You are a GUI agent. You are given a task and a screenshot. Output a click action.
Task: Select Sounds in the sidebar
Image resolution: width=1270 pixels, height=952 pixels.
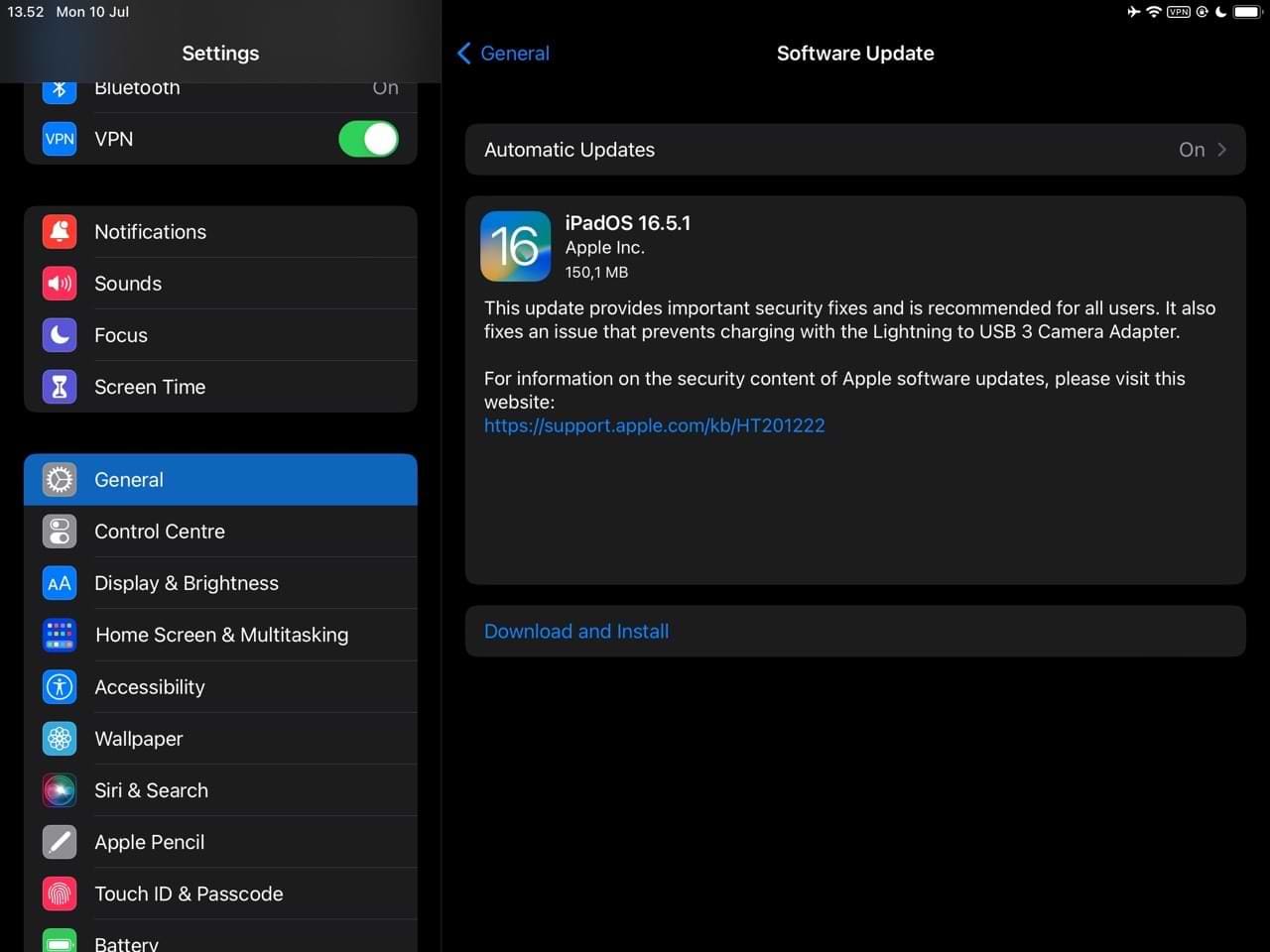[x=220, y=284]
